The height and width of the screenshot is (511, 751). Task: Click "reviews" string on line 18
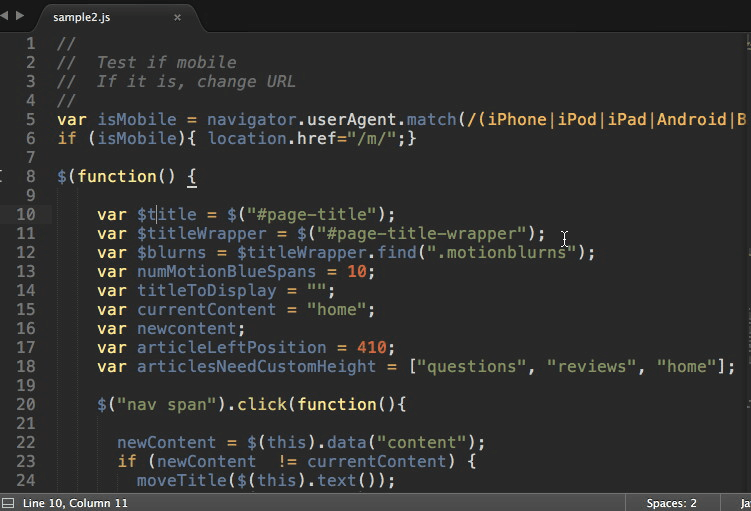click(592, 366)
